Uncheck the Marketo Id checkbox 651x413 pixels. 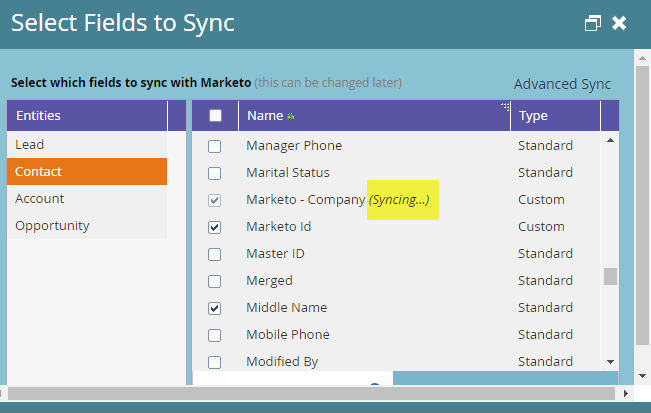pos(214,227)
